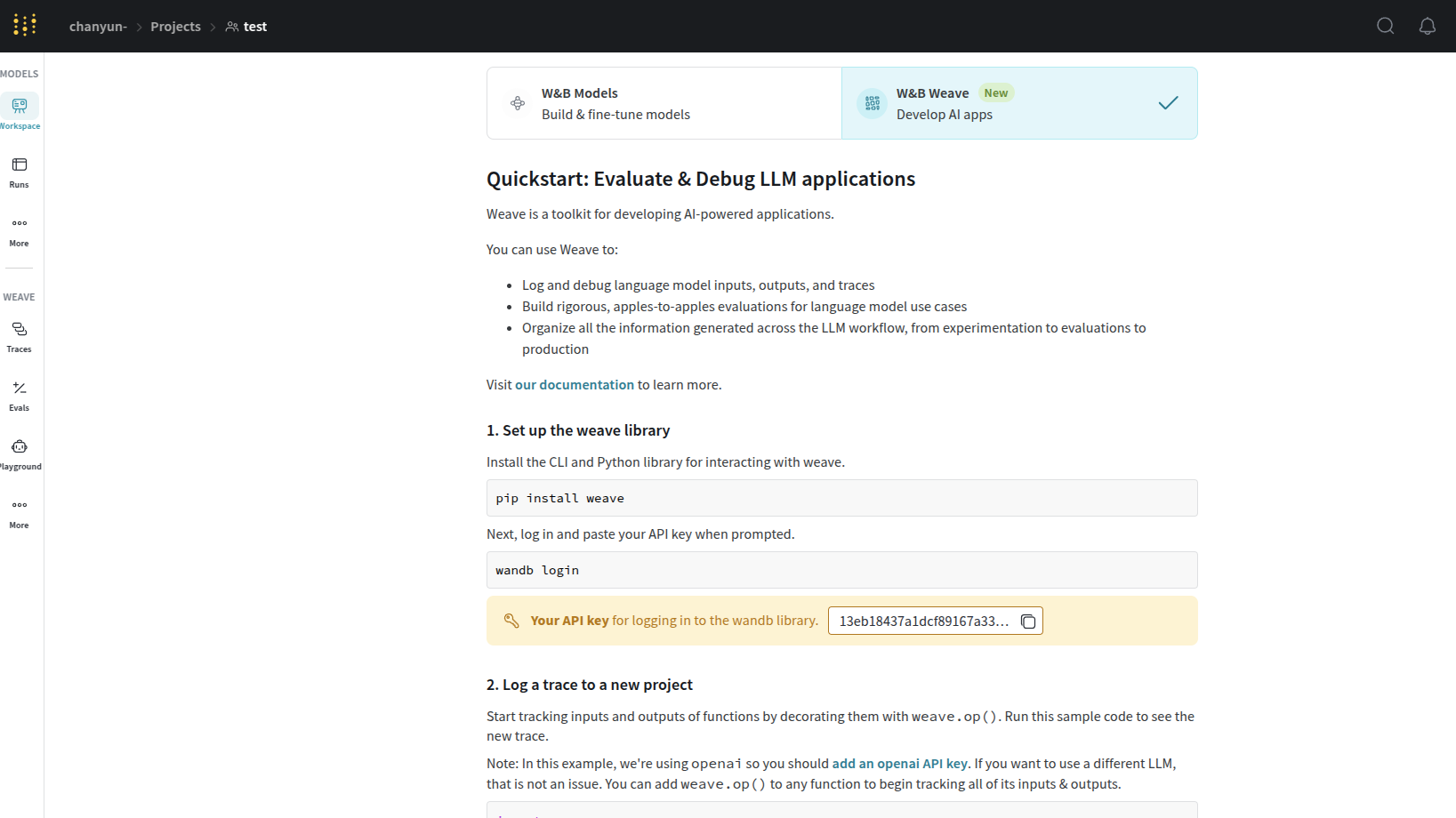This screenshot has height=818, width=1456.
Task: Open the Workspace sidebar item
Action: 20,113
